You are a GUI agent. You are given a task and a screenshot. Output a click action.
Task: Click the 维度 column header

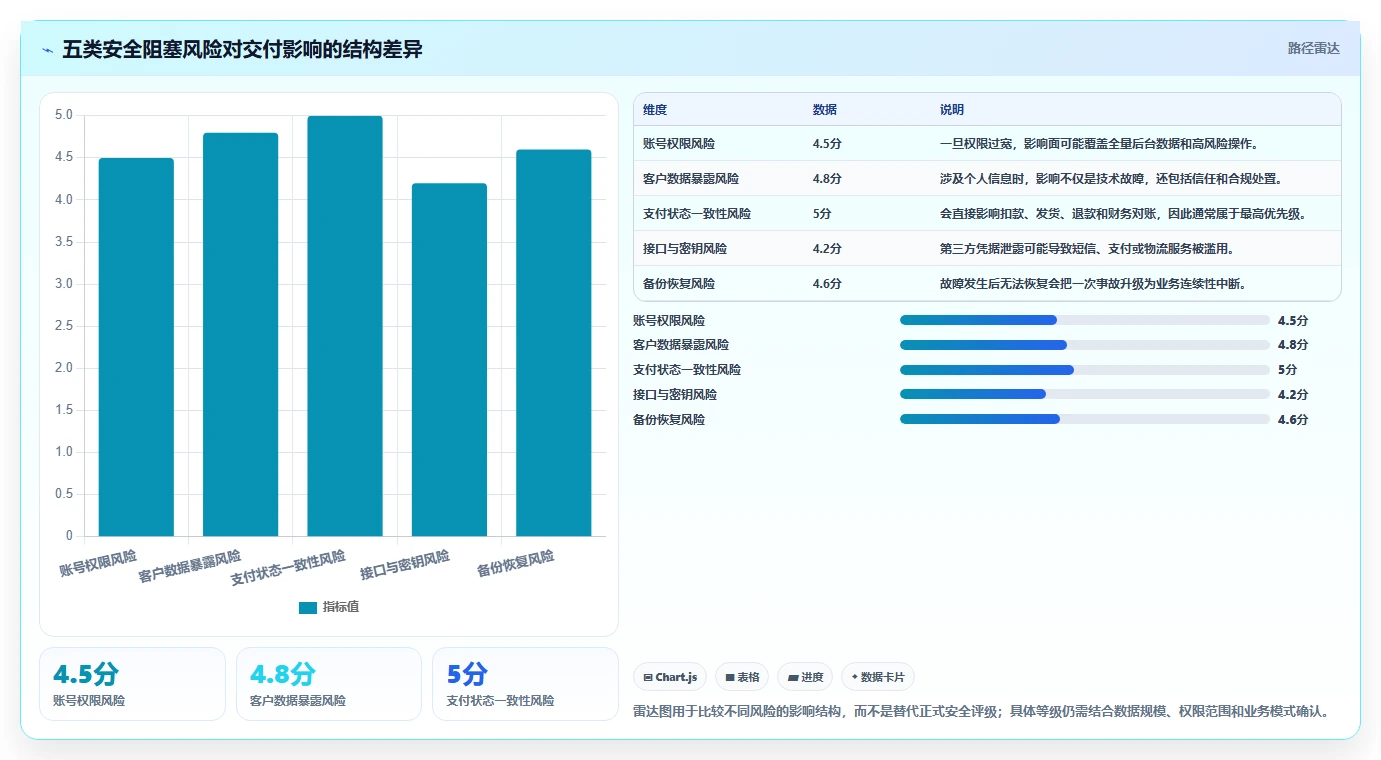[655, 110]
